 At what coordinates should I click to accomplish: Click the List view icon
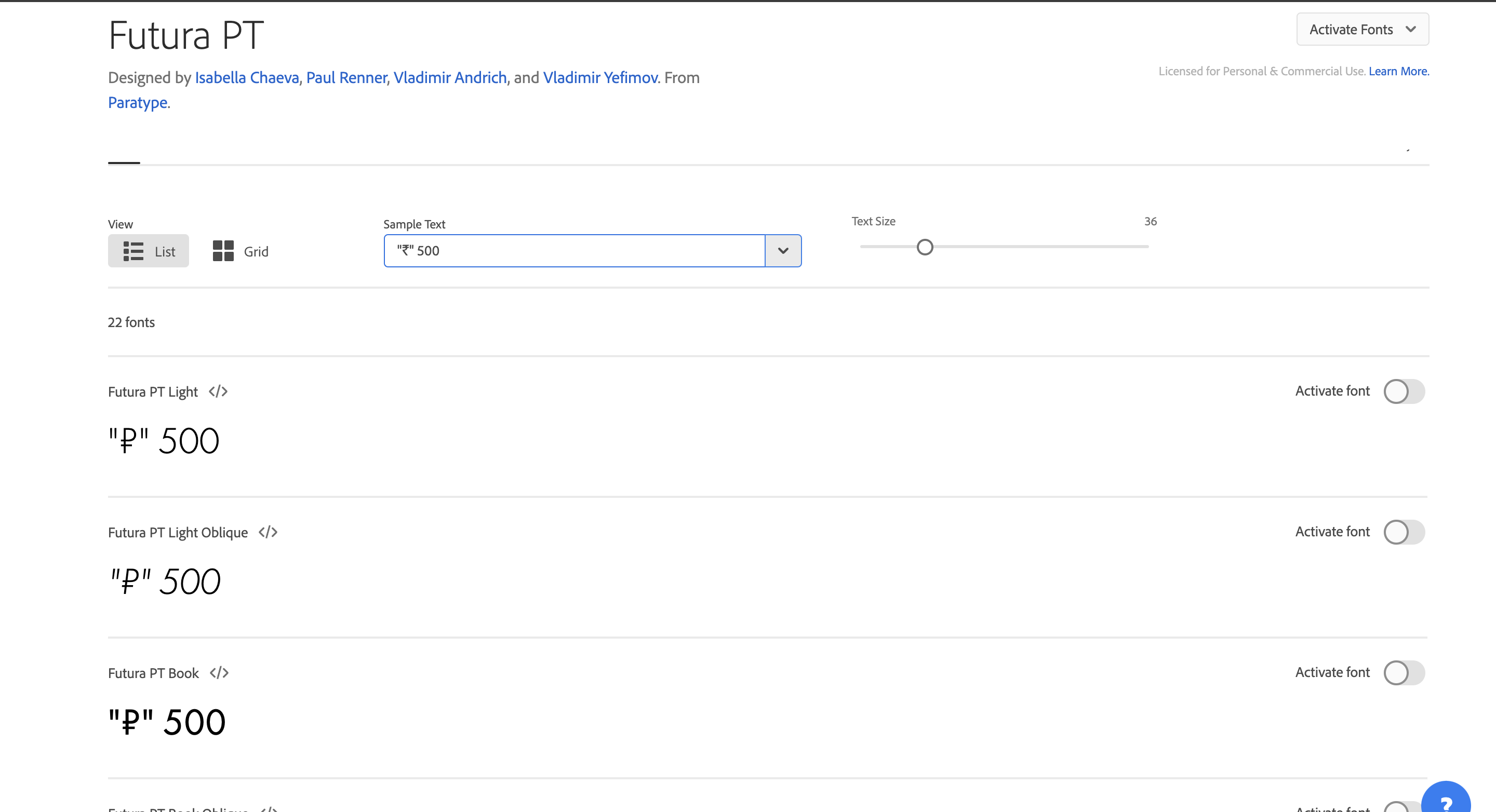(133, 251)
